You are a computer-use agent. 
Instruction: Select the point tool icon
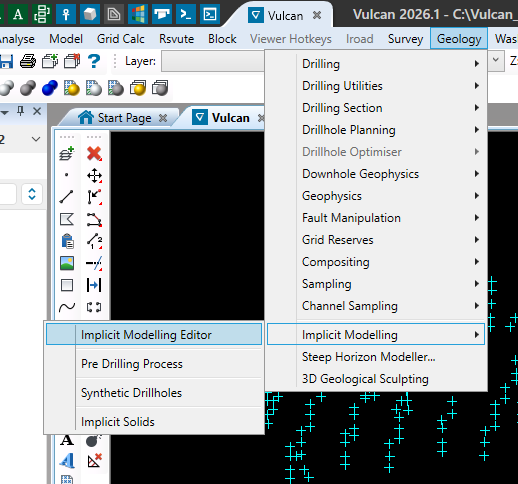tap(67, 175)
